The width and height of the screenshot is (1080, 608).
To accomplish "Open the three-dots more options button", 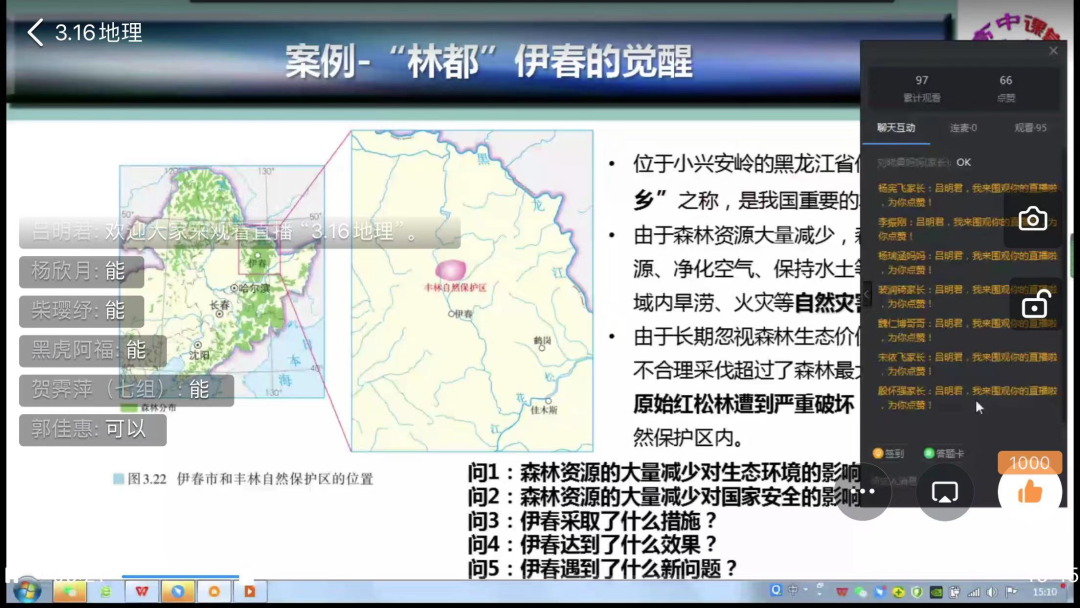I will pyautogui.click(x=864, y=492).
